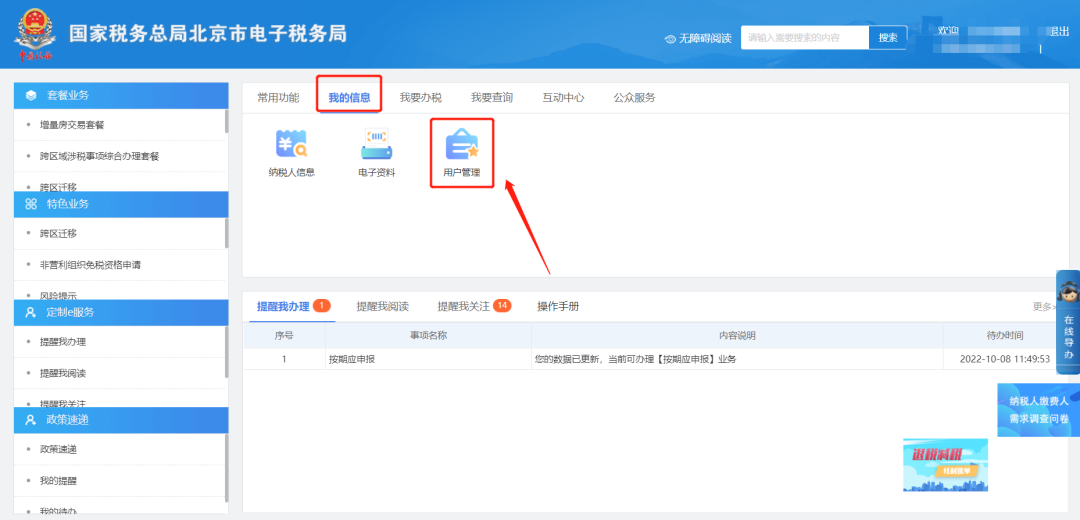The height and width of the screenshot is (520, 1080).
Task: Open the 在线导办 assistant avatar
Action: coord(1068,293)
